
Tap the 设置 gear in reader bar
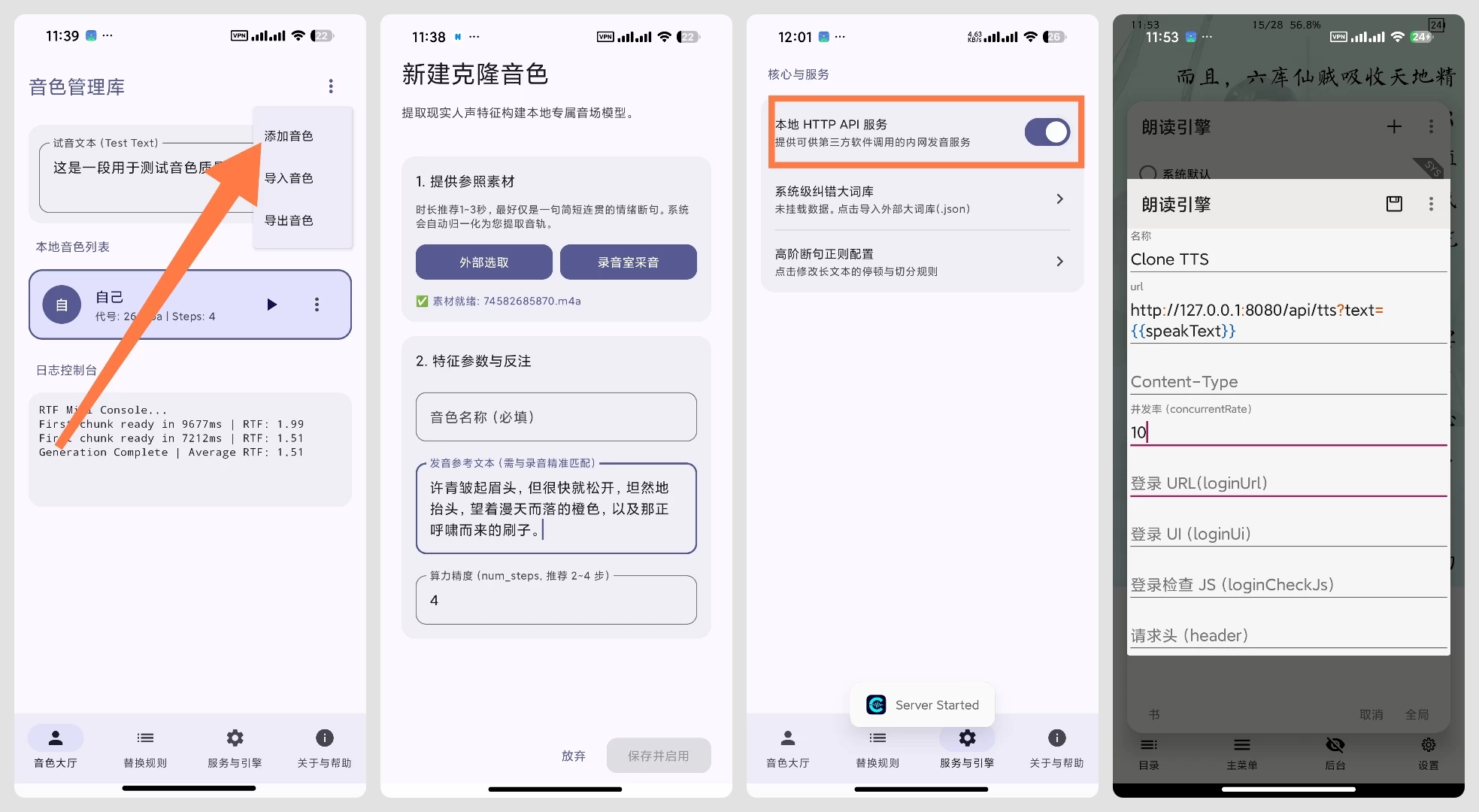tap(1428, 745)
